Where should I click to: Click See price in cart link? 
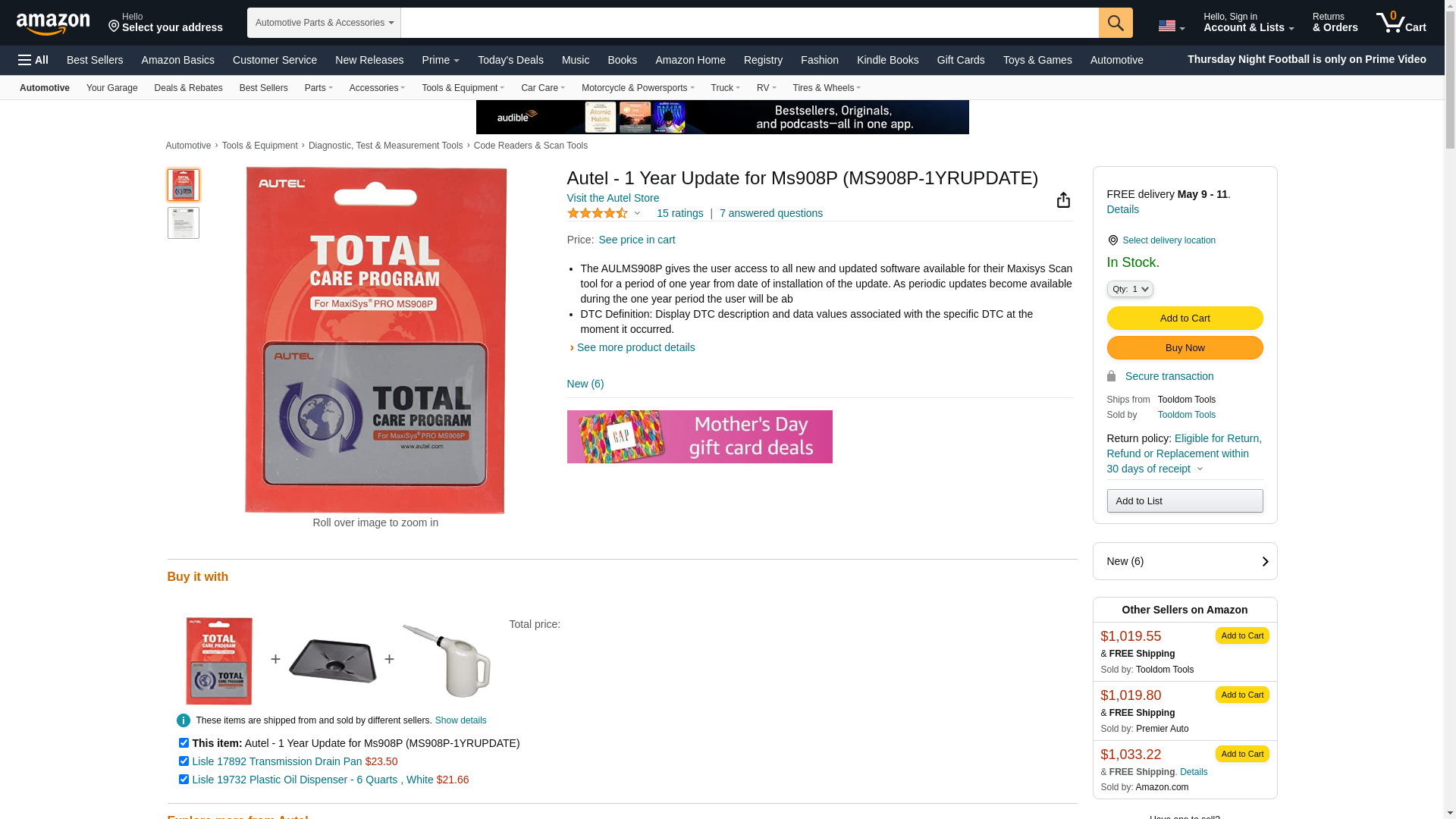click(636, 240)
